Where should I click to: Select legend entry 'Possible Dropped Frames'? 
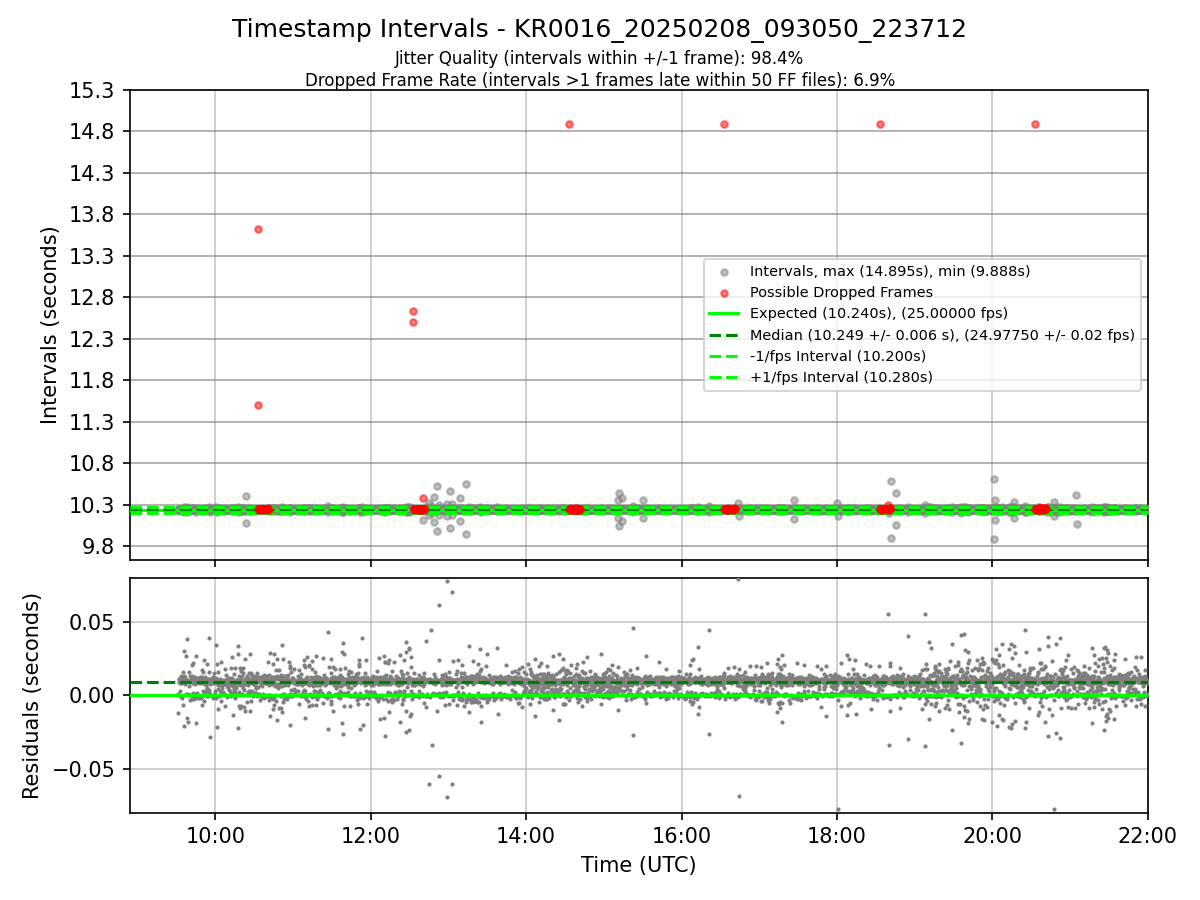841,292
